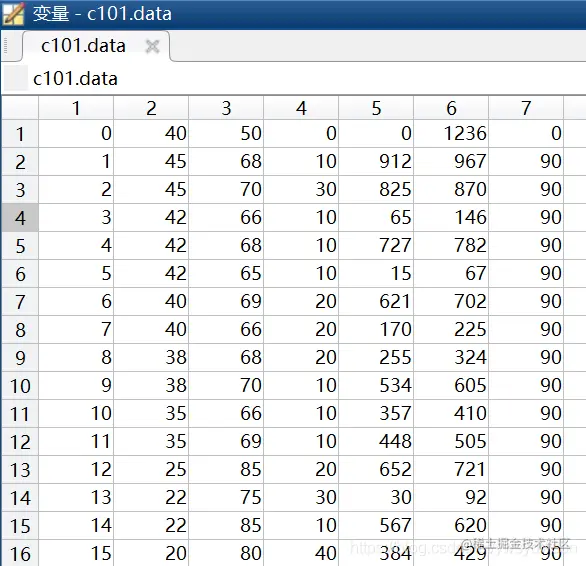Click cell with value 534
The image size is (586, 566).
[x=376, y=386]
